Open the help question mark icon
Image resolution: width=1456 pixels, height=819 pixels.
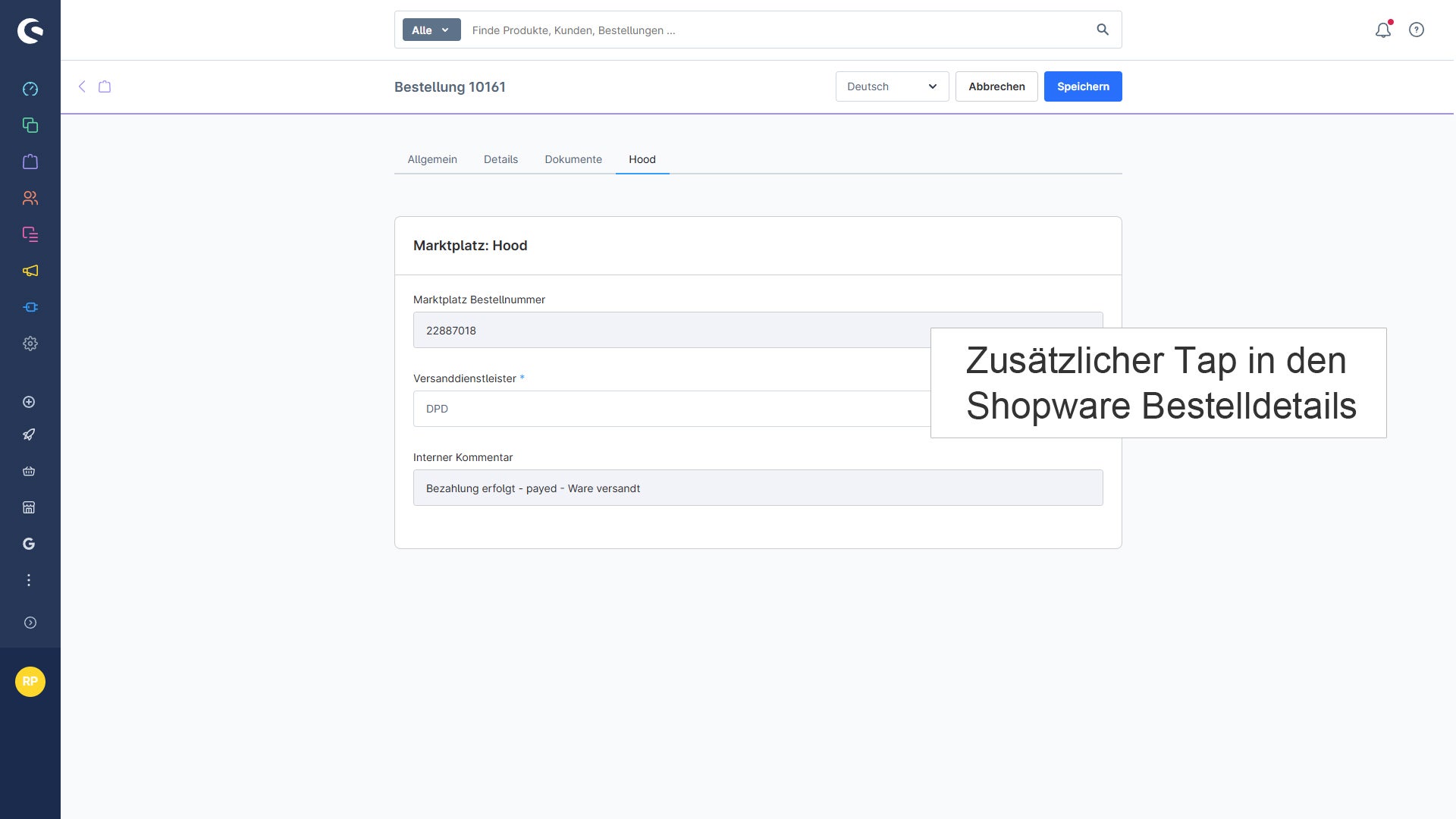click(1417, 30)
